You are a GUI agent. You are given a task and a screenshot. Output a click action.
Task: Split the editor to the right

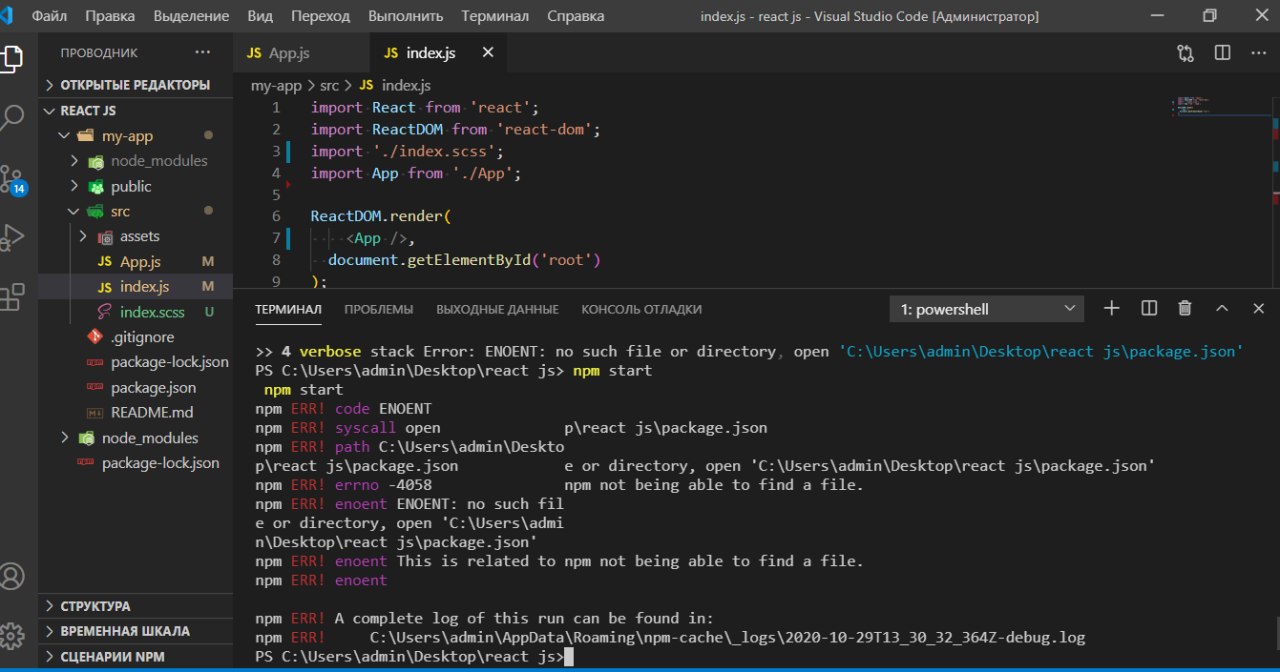pos(1222,53)
